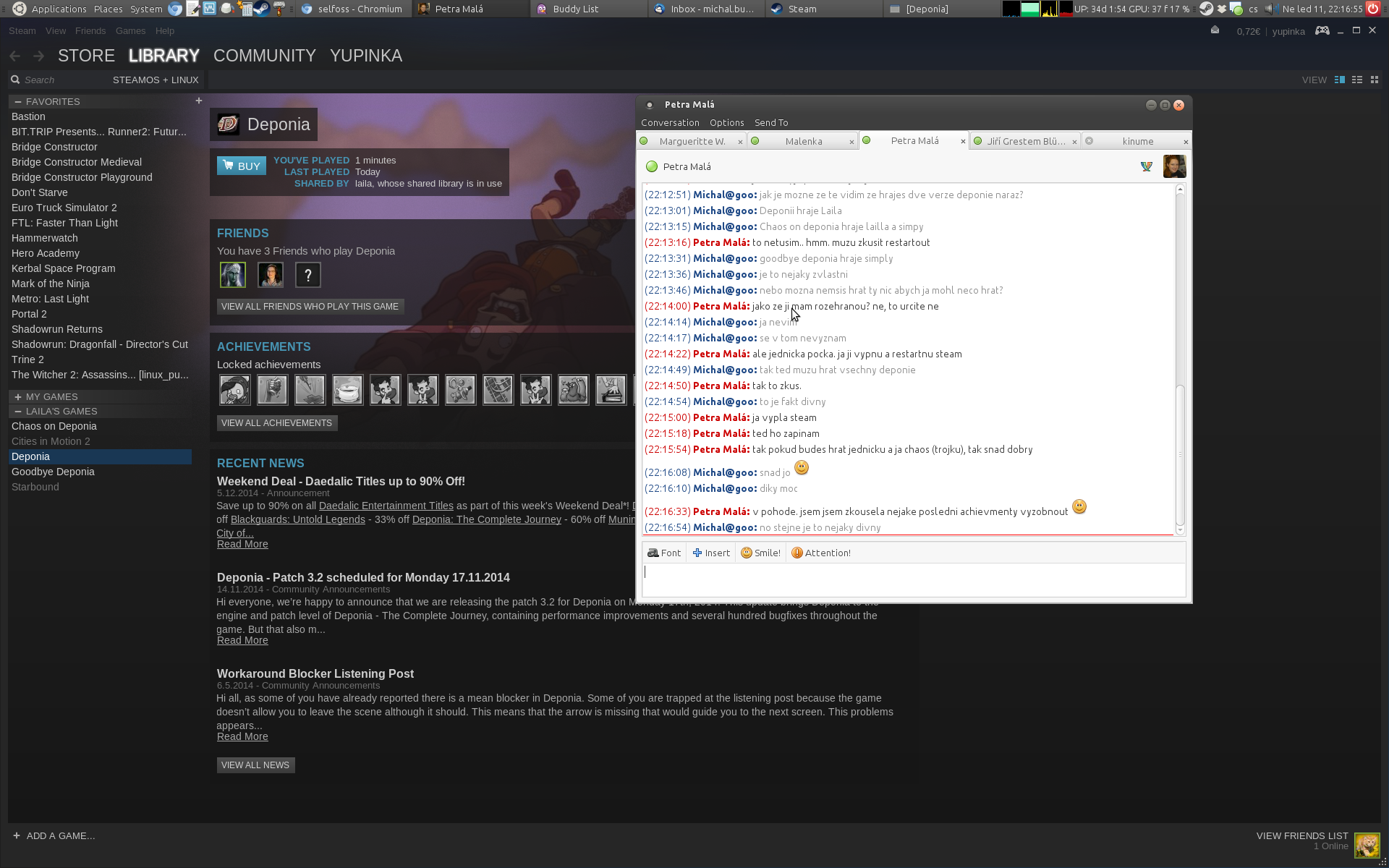Open the Games menu in Steam
The image size is (1389, 868).
tap(130, 30)
